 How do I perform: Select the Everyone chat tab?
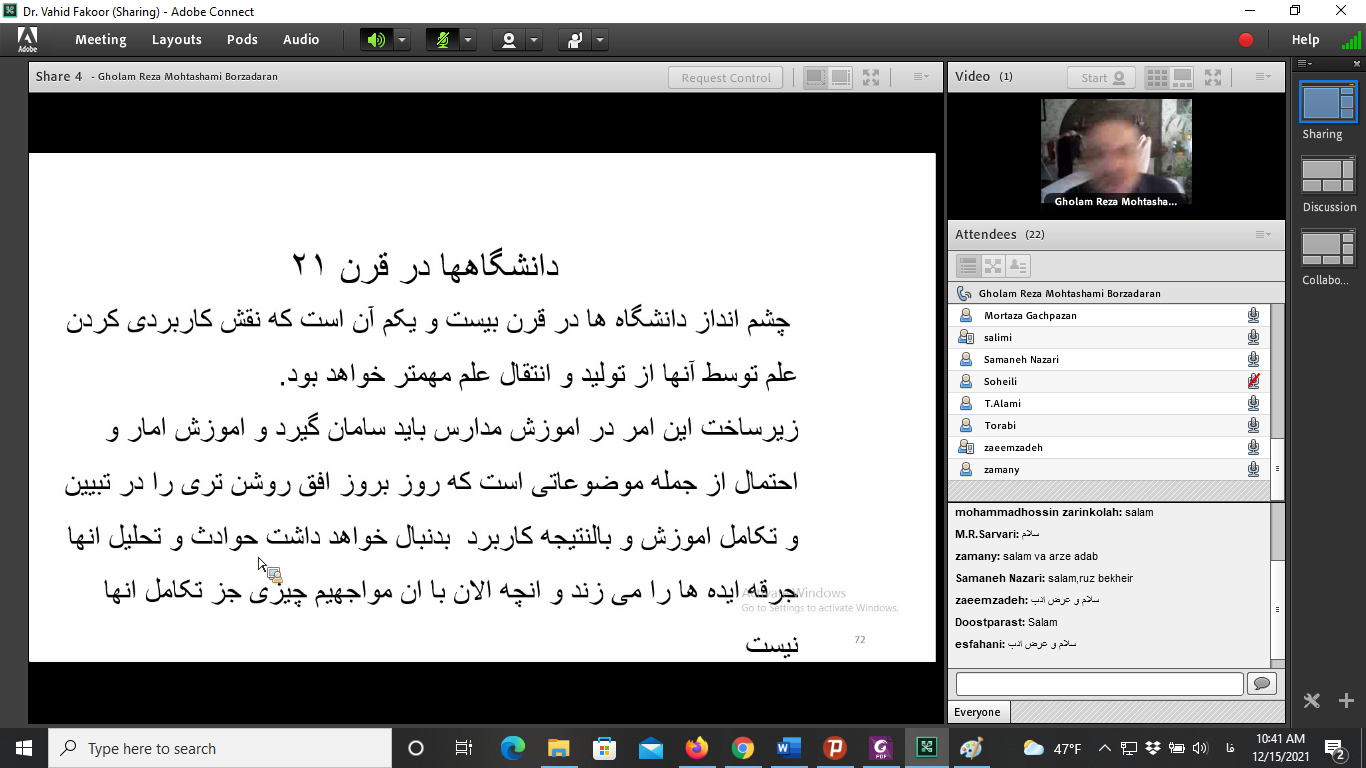click(977, 711)
